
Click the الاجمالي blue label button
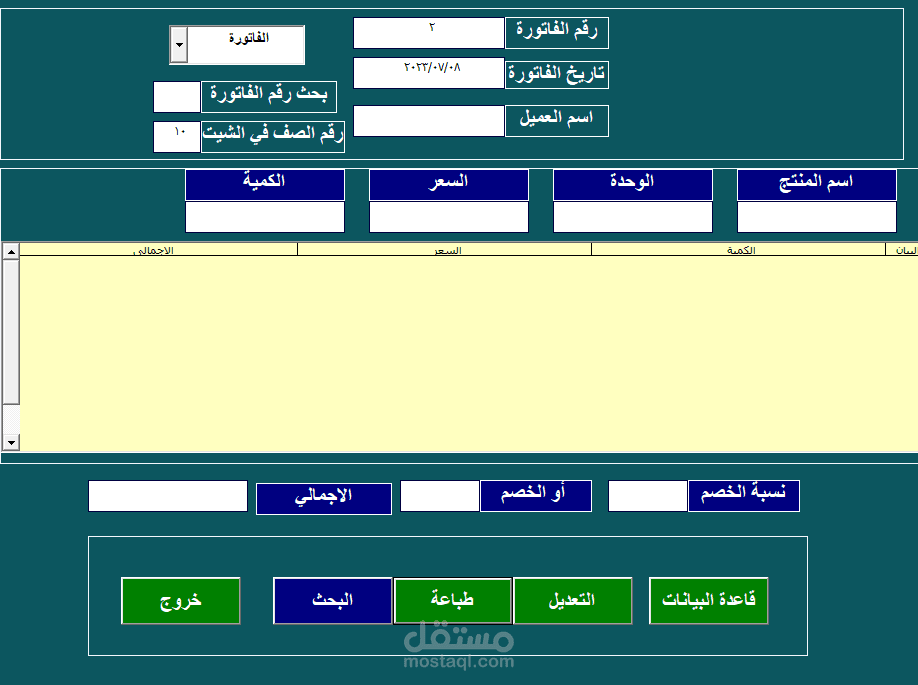point(324,499)
